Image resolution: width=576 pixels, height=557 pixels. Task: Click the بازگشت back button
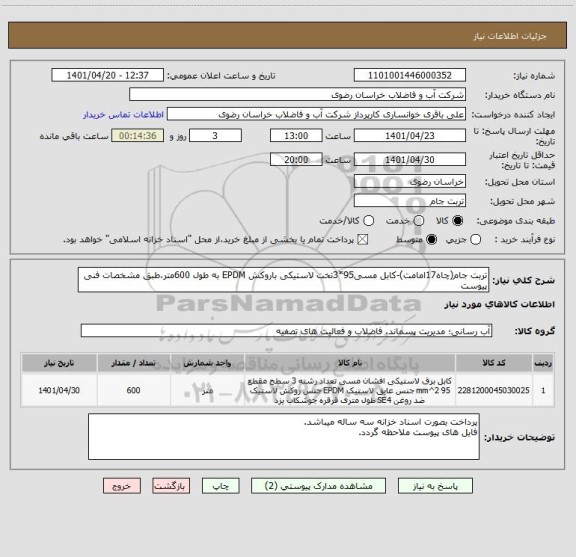coord(171,486)
